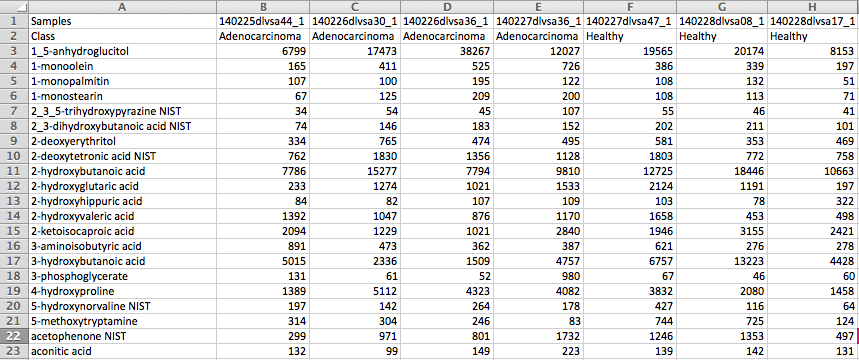Select the 1-monopalmitin cell
Viewport: 859px width, 360px height.
[122, 82]
